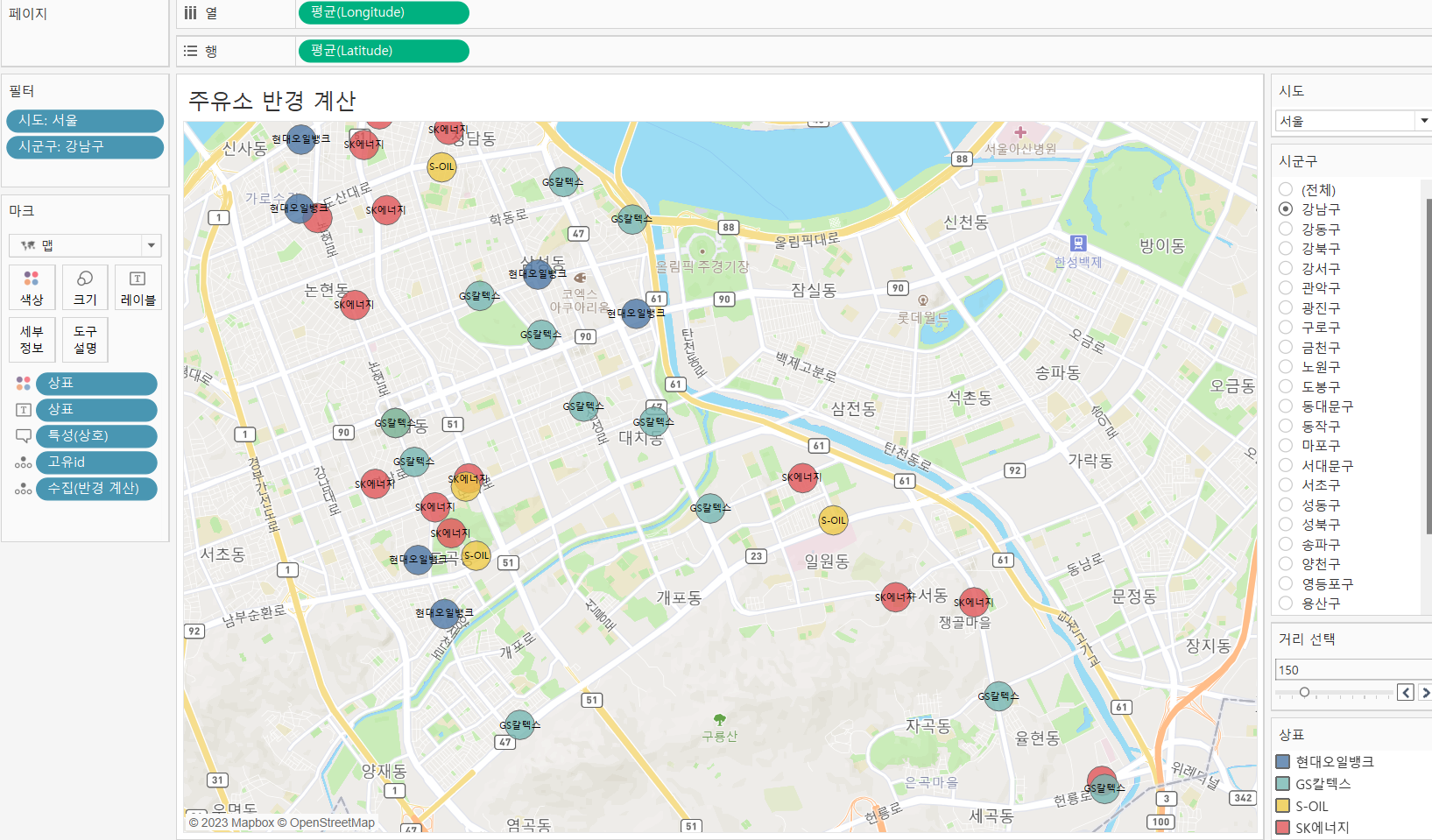Select the 강동구 radio option

(1286, 229)
